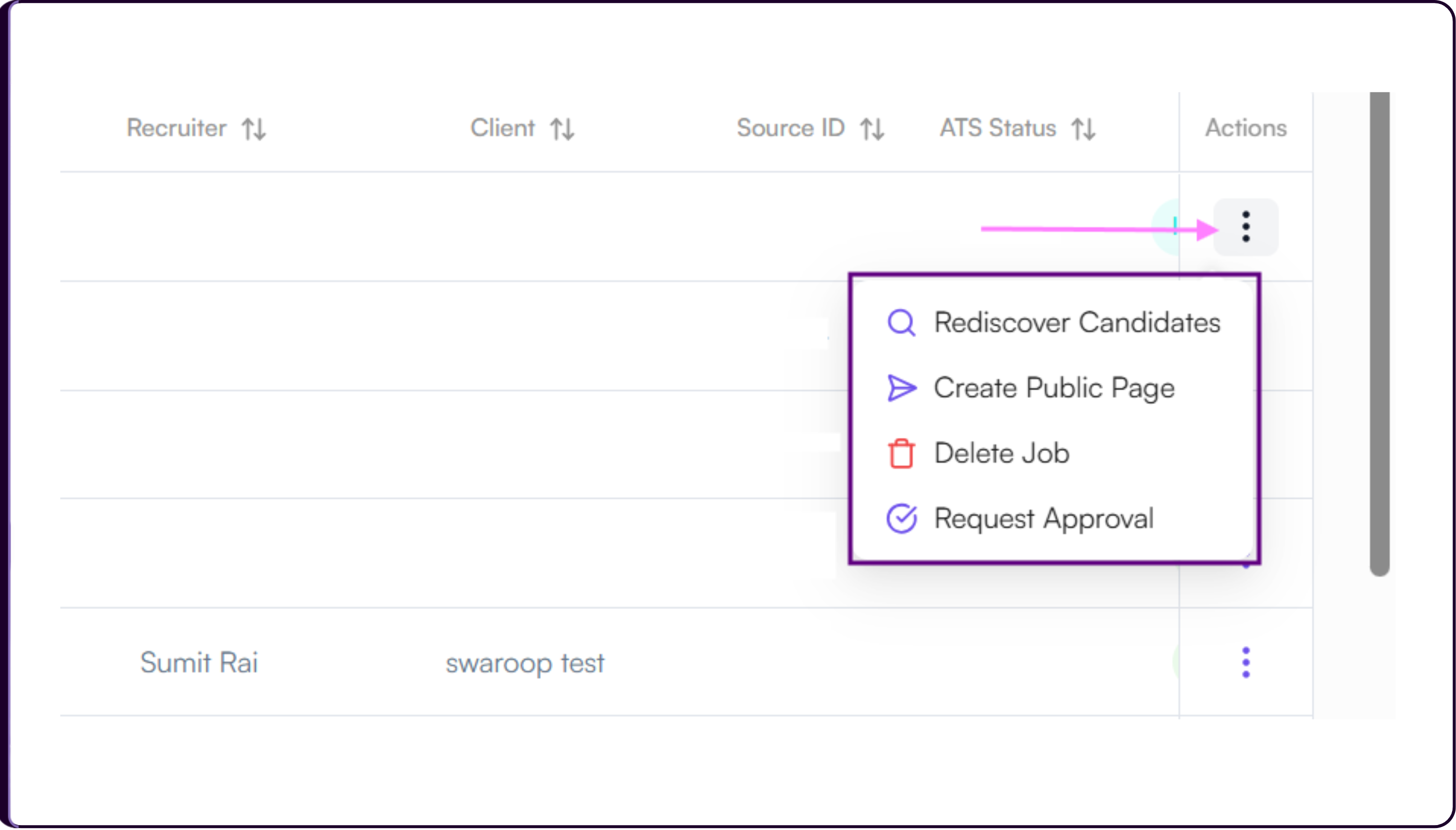Screen dimensions: 1456x830
Task: Click the vertical scrollbar thumb
Action: coord(1379,334)
